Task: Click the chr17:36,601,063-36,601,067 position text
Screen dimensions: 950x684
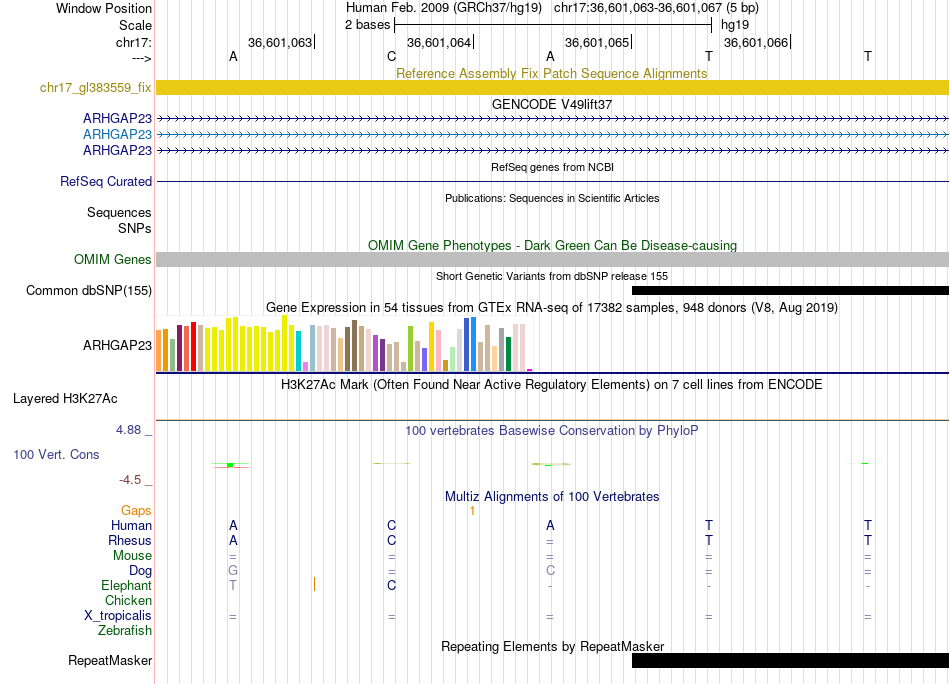Action: click(656, 8)
